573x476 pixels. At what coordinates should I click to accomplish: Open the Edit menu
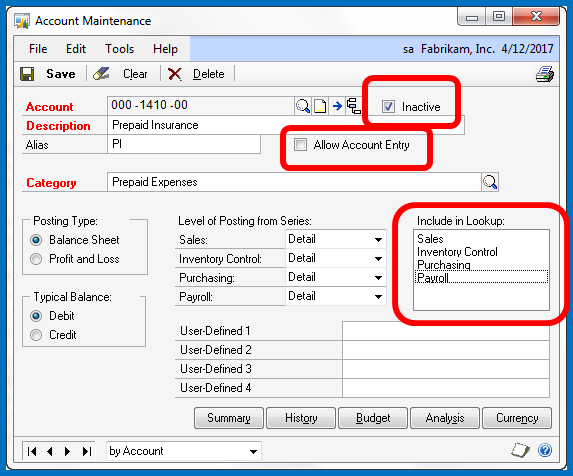click(76, 49)
